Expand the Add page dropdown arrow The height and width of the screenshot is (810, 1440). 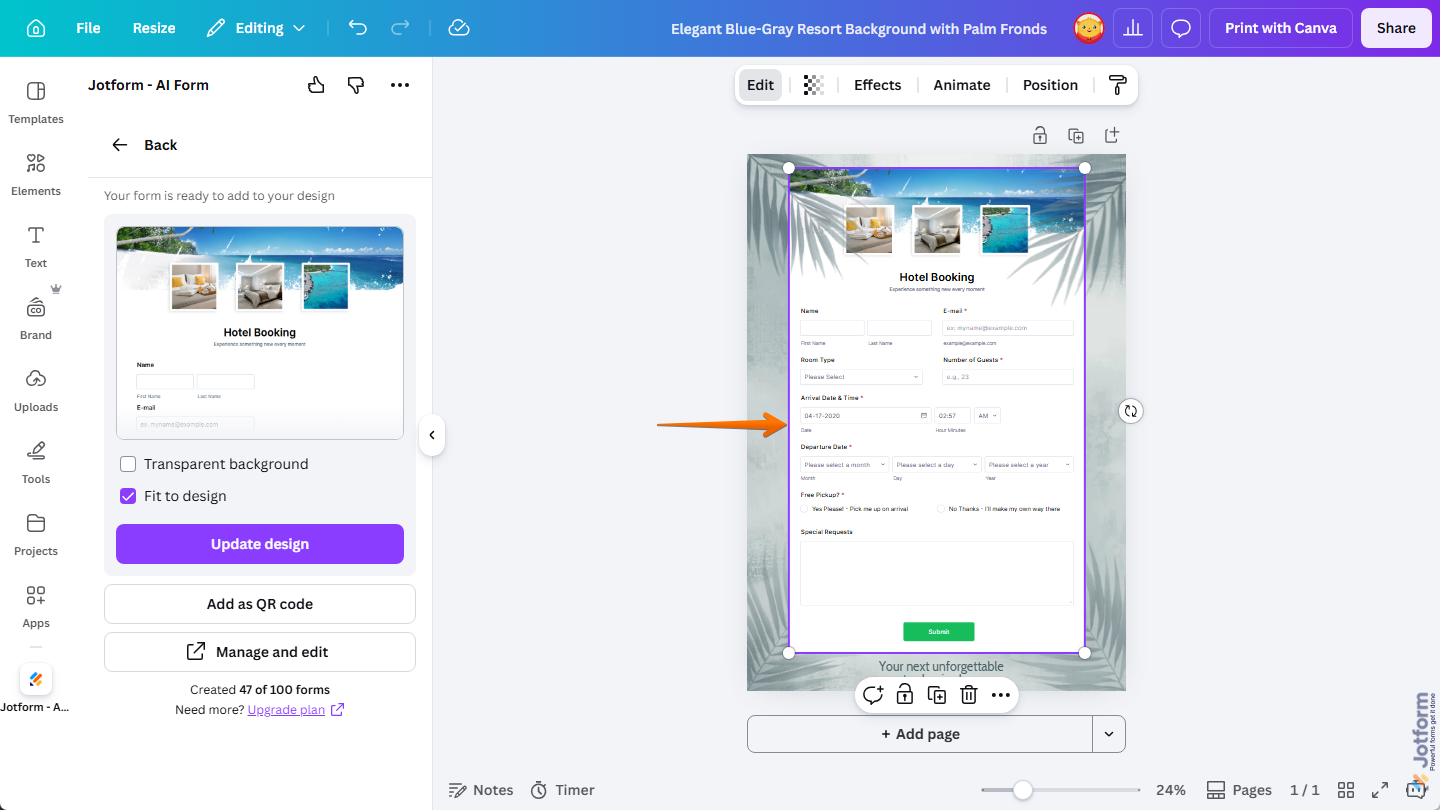tap(1109, 734)
